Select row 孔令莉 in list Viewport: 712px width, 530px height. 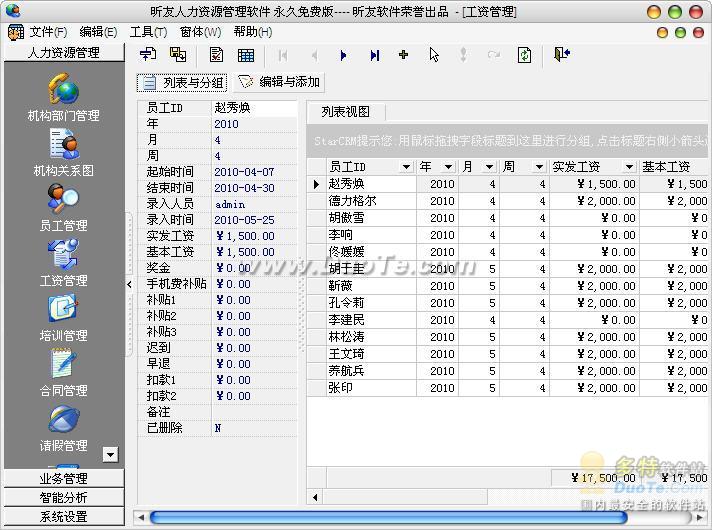pyautogui.click(x=507, y=303)
